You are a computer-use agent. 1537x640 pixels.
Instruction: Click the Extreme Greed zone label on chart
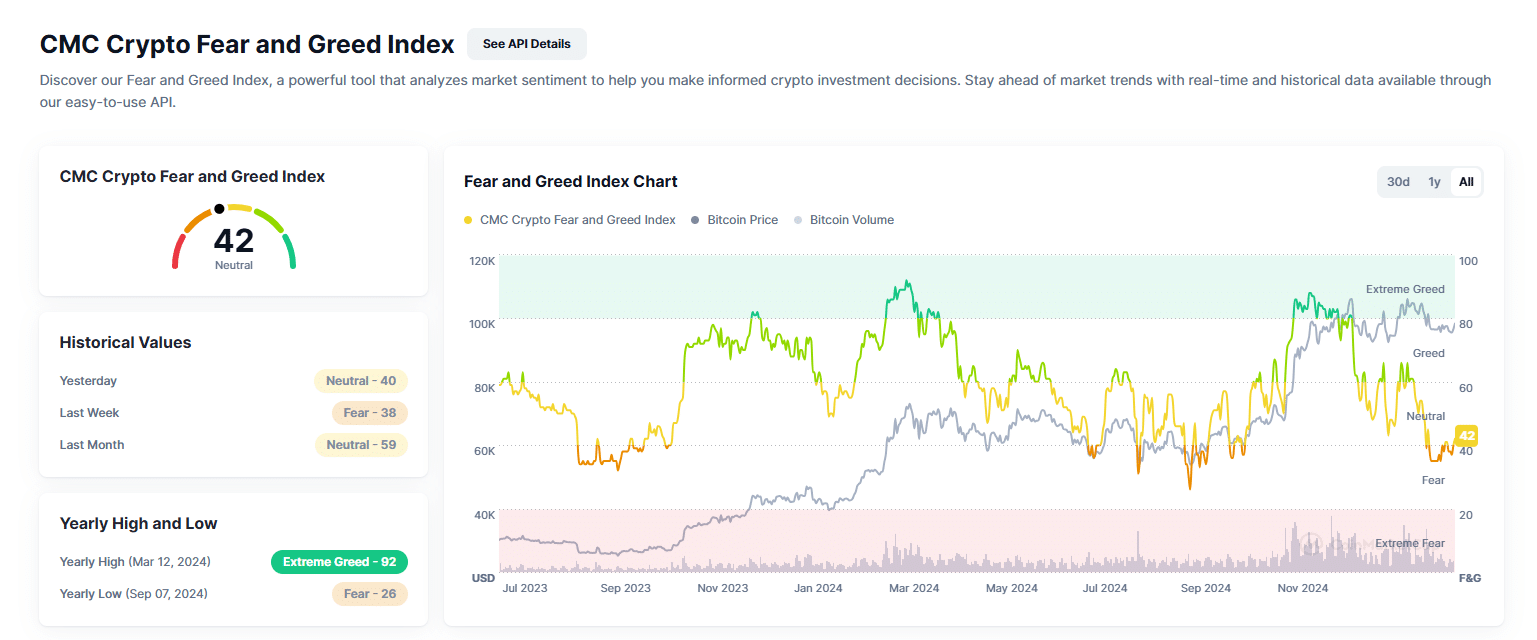[1405, 290]
